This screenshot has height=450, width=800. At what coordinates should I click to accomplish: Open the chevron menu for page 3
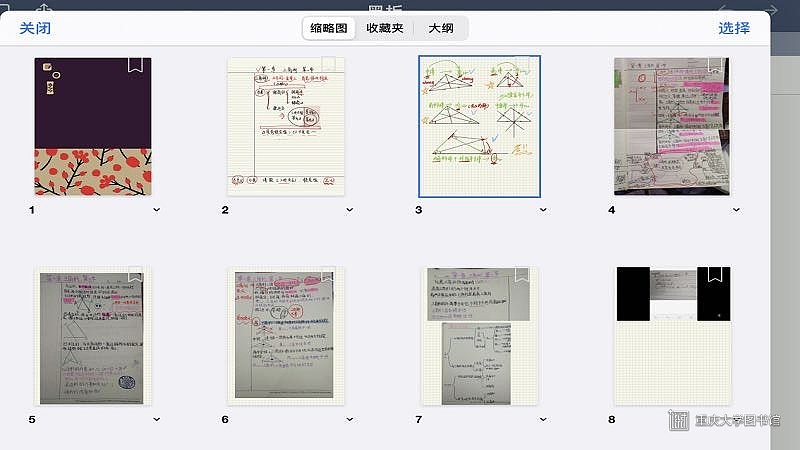coord(542,210)
